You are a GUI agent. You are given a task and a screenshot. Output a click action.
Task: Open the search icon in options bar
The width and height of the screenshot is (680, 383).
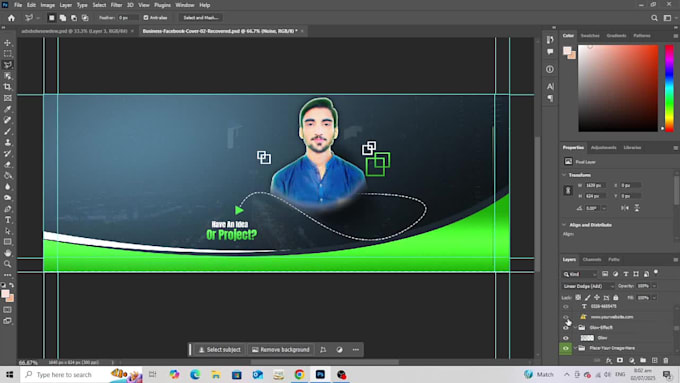point(654,18)
